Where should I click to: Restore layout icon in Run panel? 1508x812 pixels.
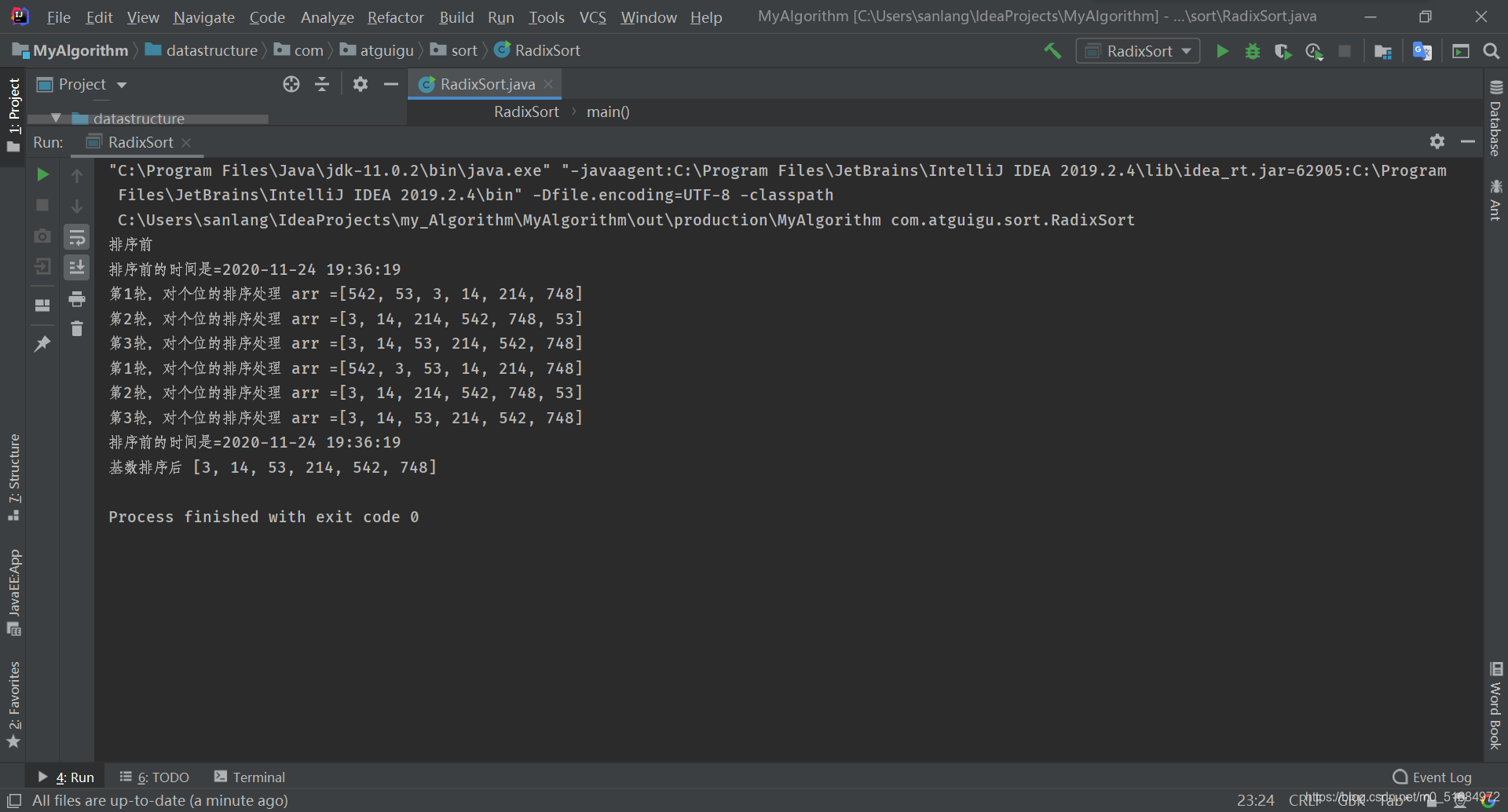43,305
